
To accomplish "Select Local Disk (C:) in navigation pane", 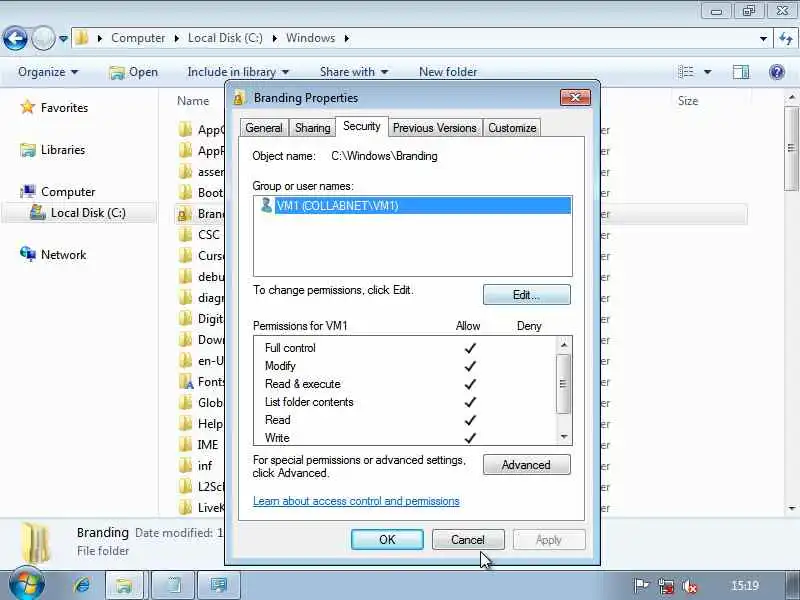I will [78, 213].
